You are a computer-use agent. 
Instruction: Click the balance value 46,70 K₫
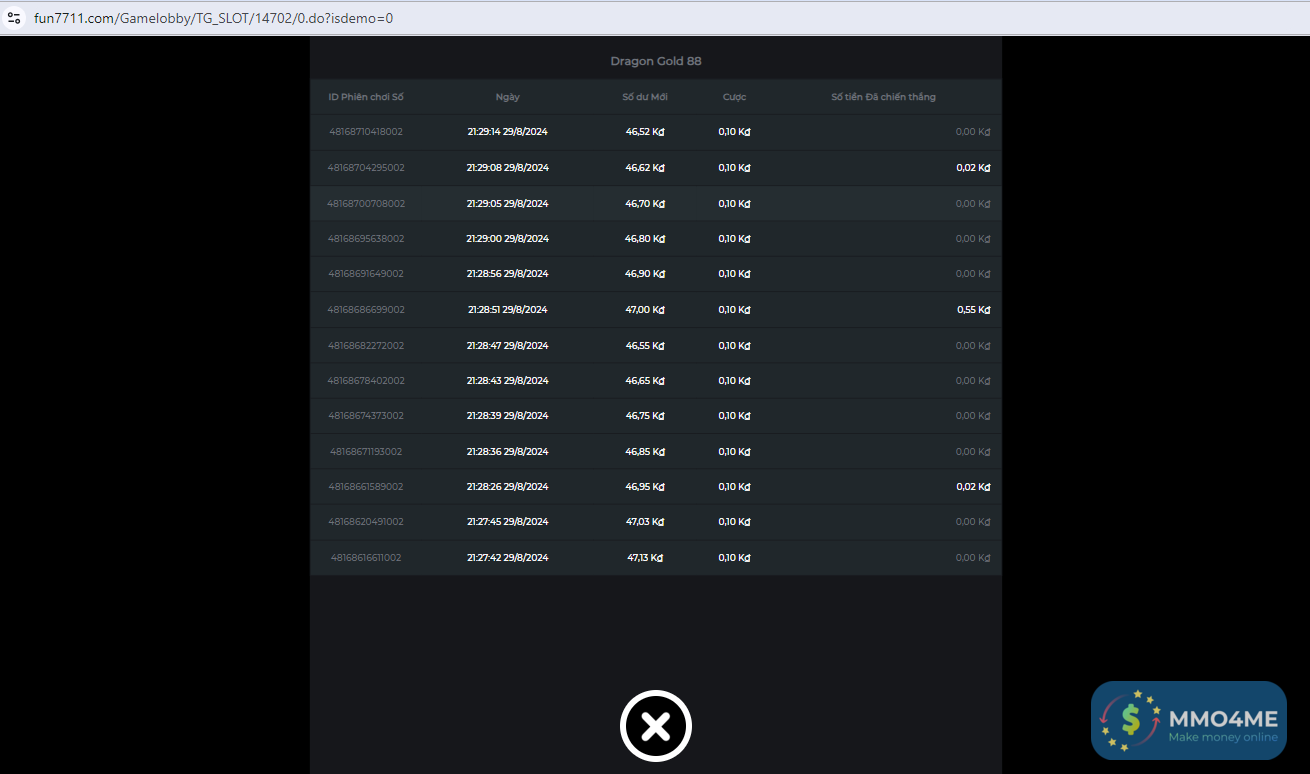coord(645,204)
